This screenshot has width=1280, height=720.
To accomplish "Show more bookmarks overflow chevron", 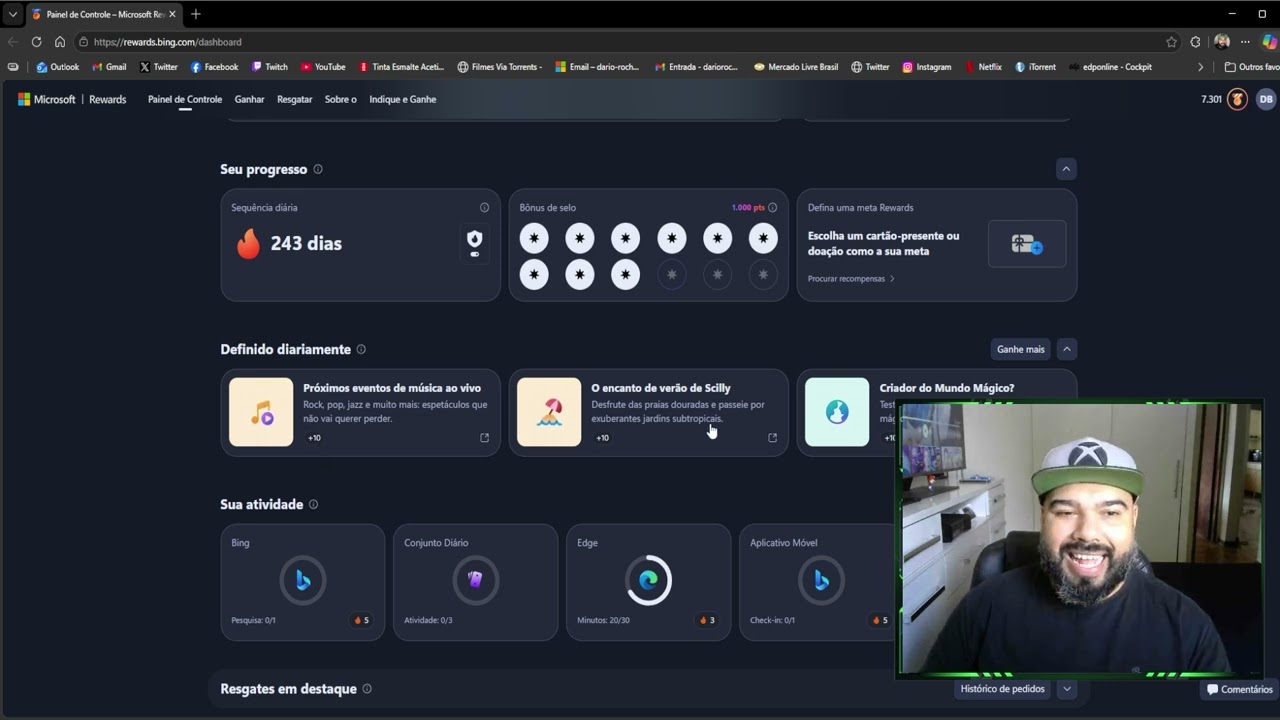I will pos(1200,67).
